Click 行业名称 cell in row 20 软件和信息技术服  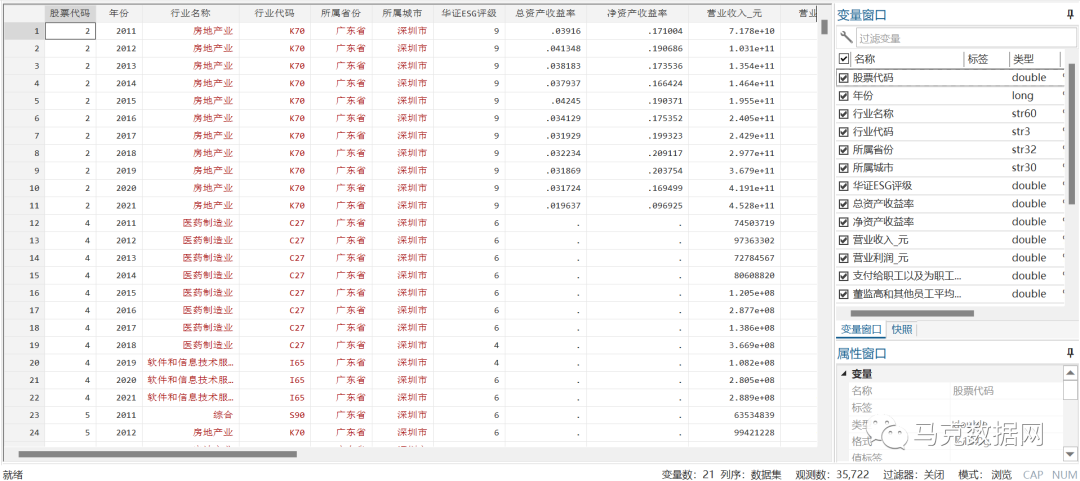point(191,362)
